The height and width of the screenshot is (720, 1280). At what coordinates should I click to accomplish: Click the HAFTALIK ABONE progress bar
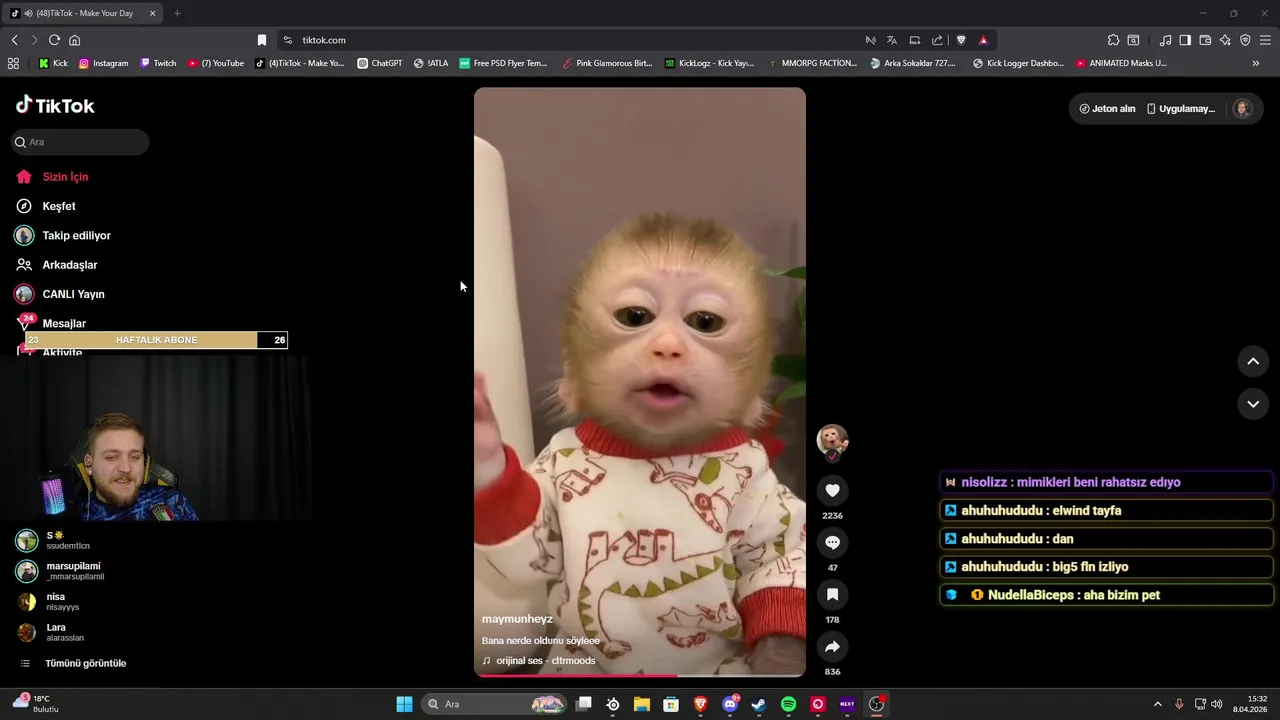tap(156, 340)
